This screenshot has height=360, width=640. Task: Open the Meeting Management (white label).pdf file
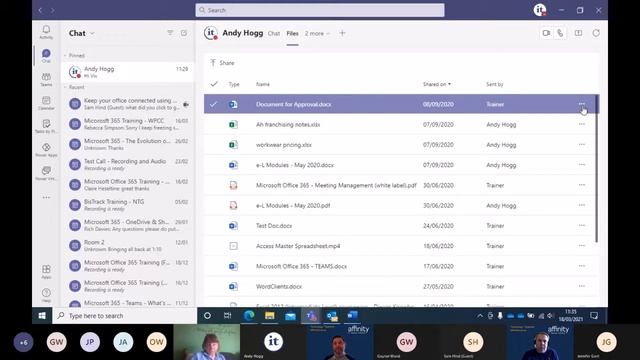[336, 185]
